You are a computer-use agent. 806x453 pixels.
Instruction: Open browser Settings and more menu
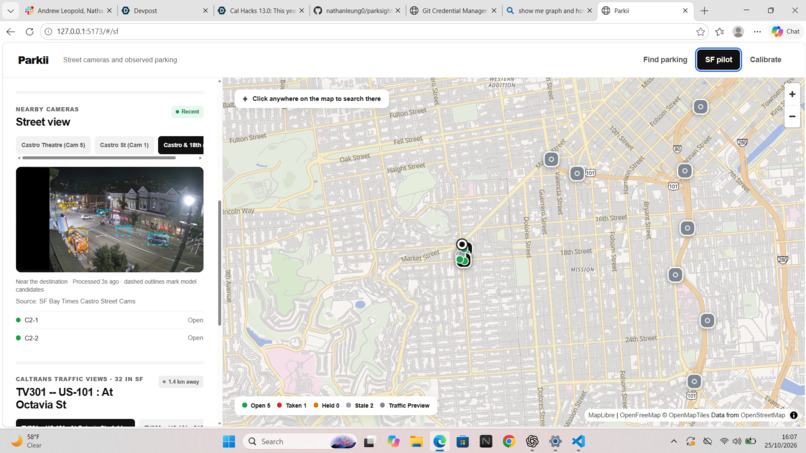point(757,31)
